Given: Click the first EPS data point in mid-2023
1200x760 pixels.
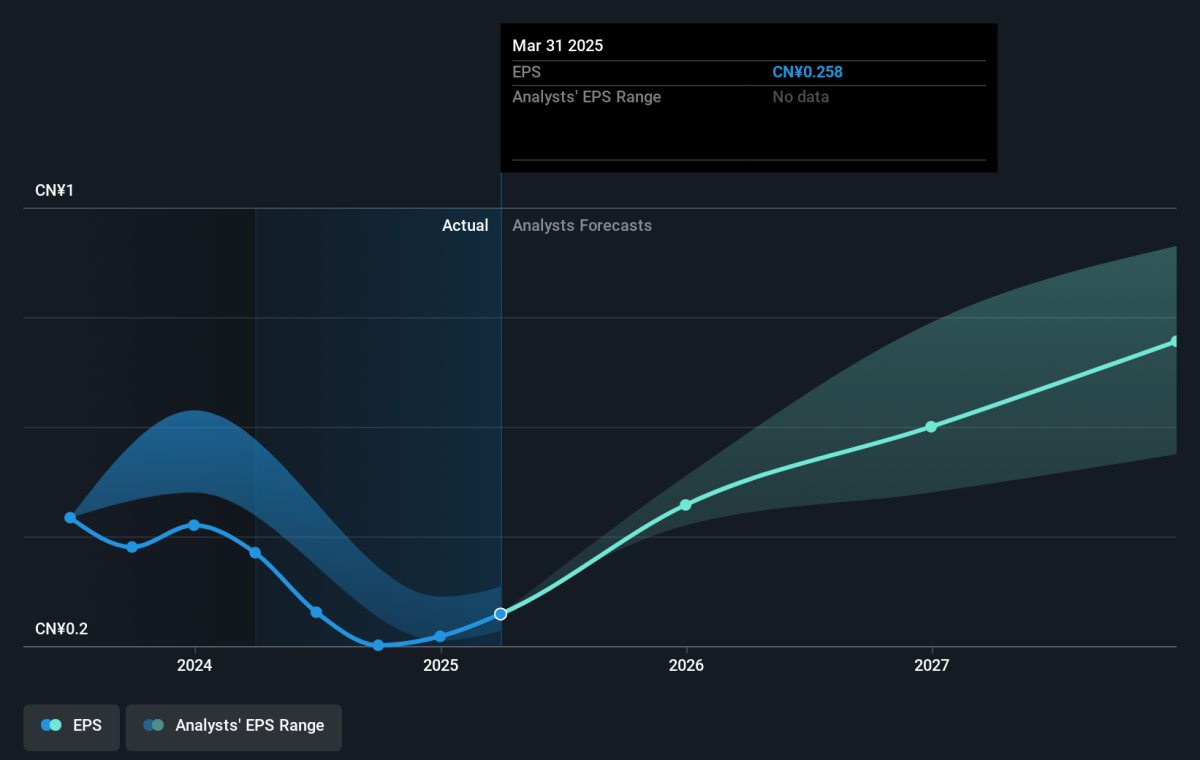Looking at the screenshot, I should [x=70, y=518].
